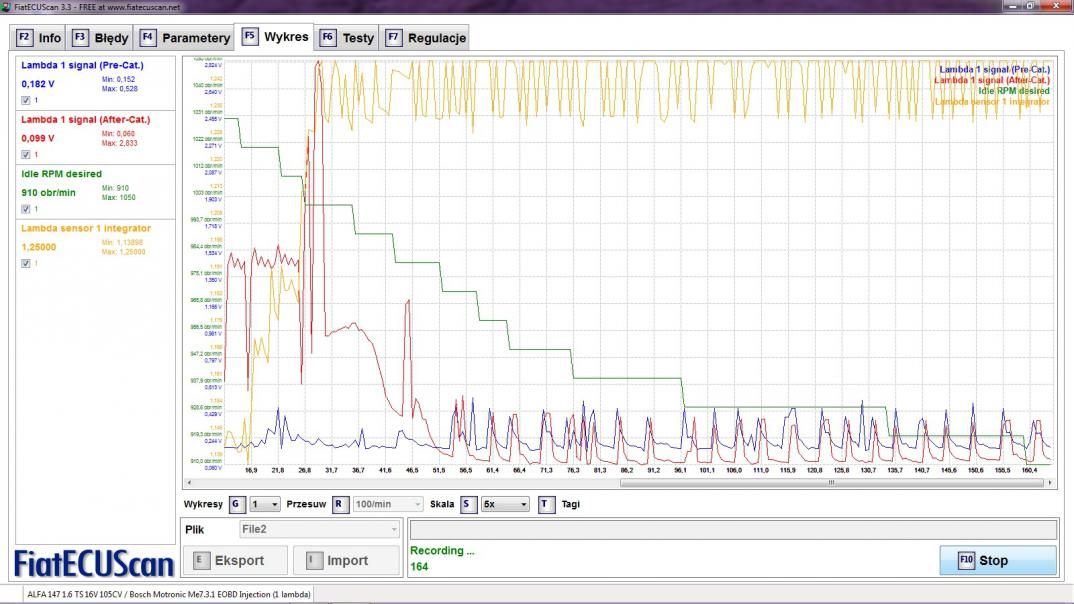Disable the Idle RPM desired graph checkbox

pyautogui.click(x=26, y=209)
